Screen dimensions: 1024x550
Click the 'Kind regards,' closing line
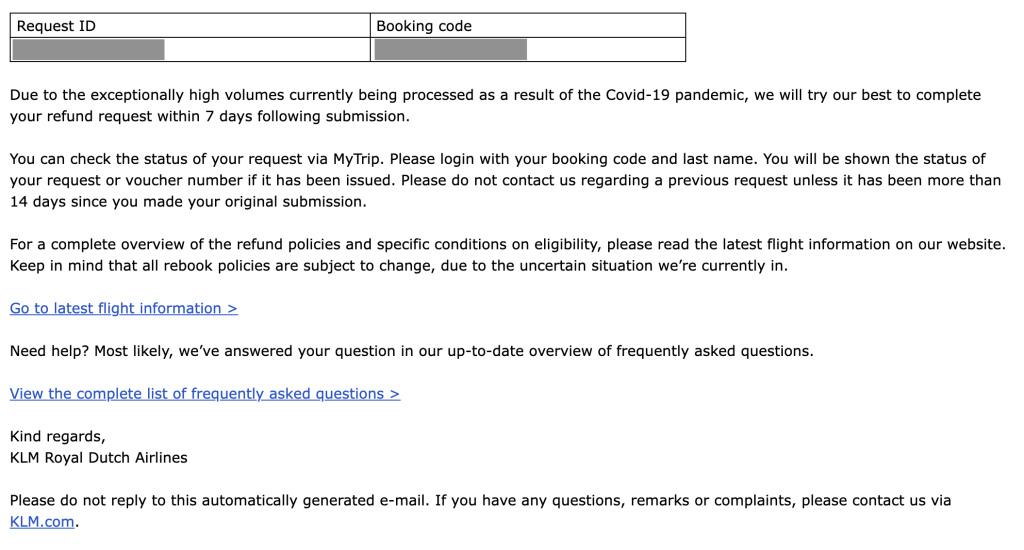(57, 436)
